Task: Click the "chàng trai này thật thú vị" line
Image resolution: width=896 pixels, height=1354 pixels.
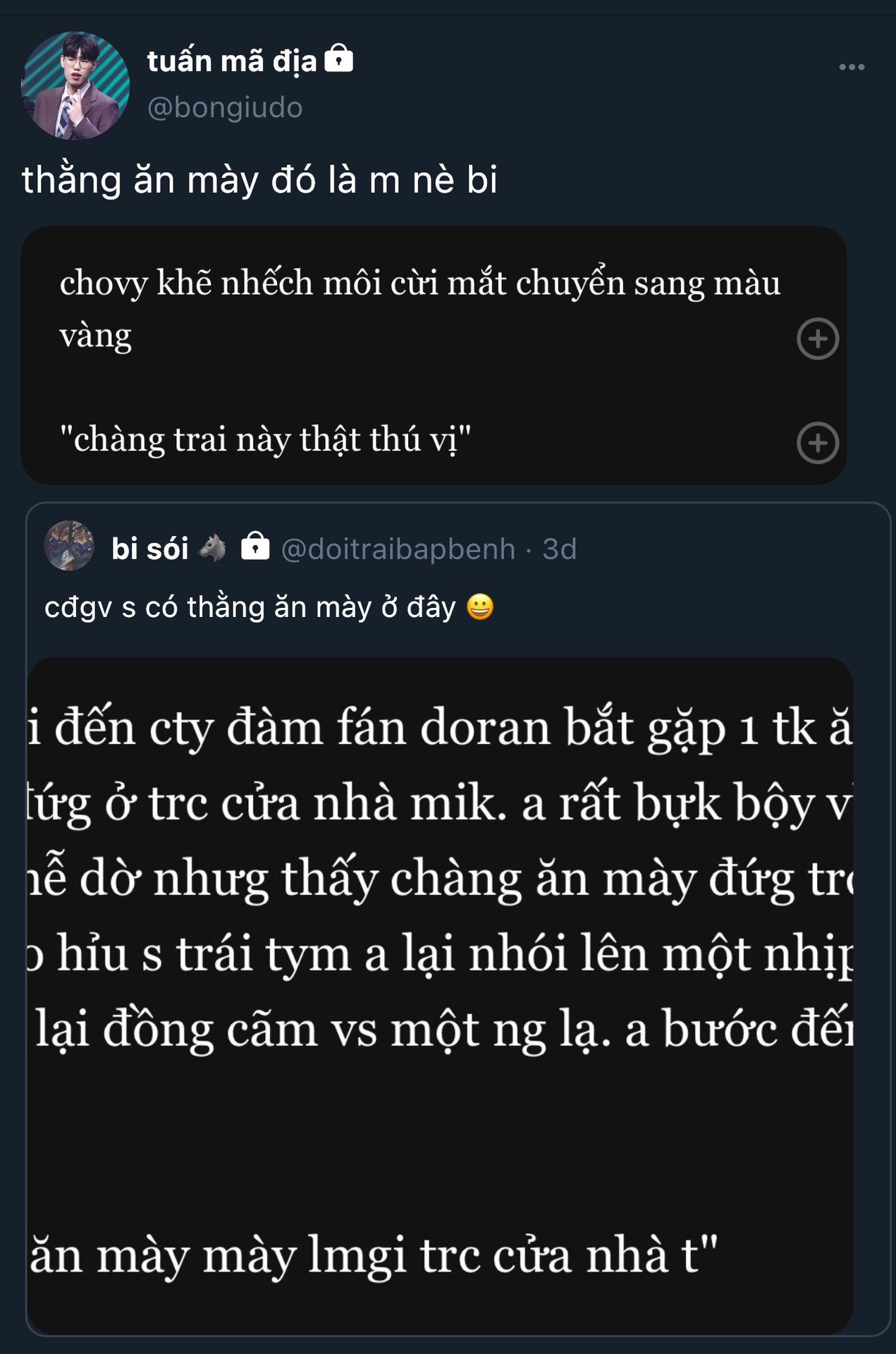Action: (x=265, y=439)
